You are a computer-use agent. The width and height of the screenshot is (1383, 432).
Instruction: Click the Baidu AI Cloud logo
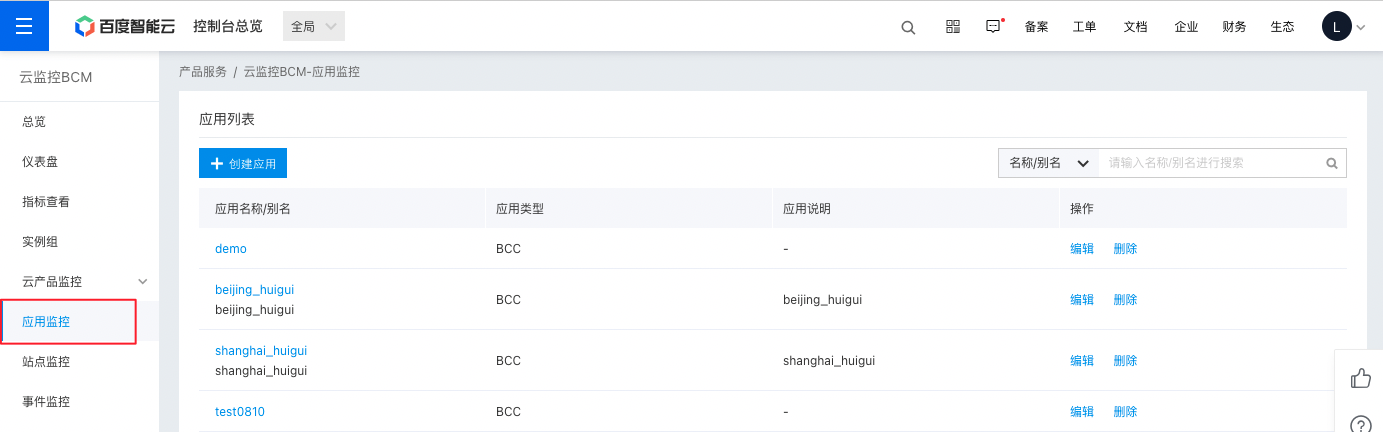(125, 27)
